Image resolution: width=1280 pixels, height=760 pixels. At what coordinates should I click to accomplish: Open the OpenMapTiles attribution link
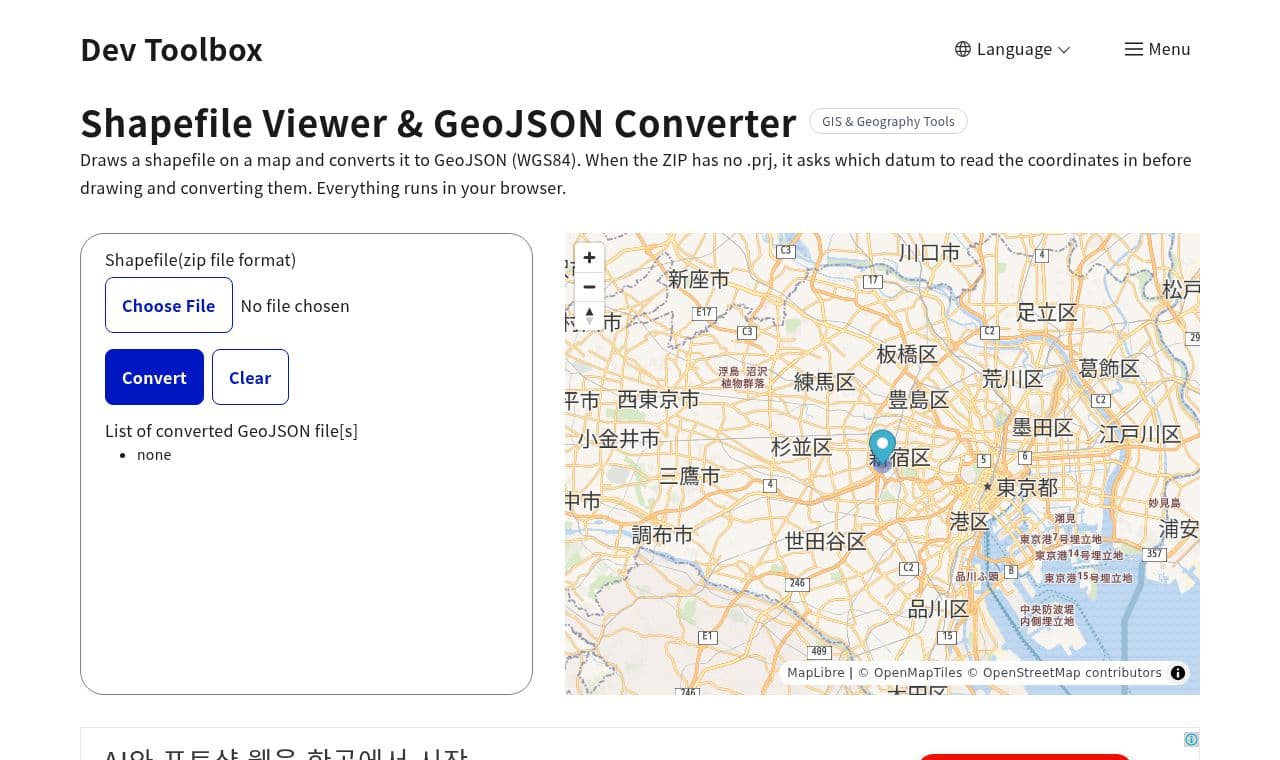click(x=910, y=673)
